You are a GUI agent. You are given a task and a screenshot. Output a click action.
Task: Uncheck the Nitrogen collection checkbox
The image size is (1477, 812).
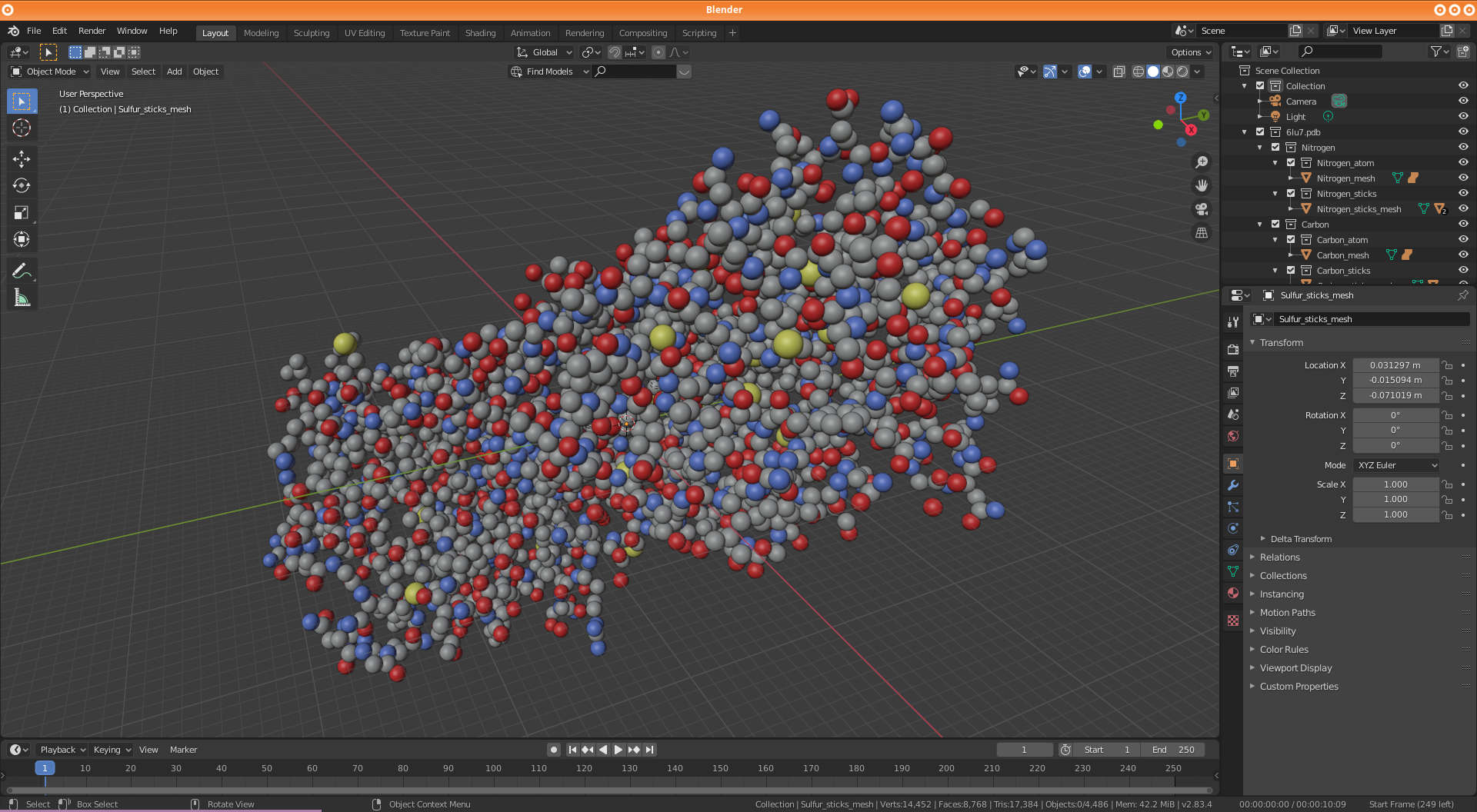[1275, 147]
